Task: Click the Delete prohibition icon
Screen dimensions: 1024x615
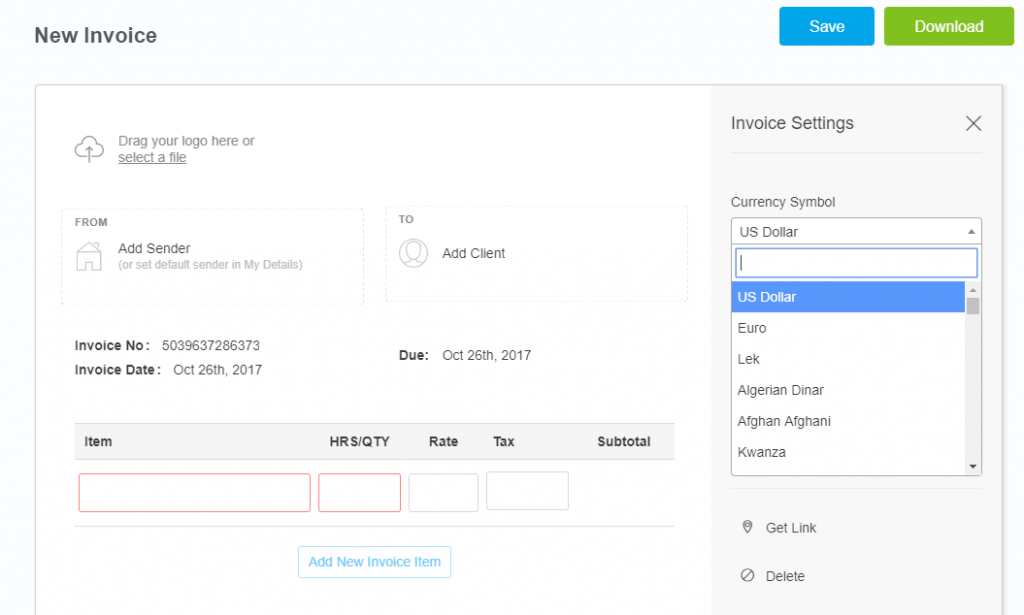Action: point(748,575)
